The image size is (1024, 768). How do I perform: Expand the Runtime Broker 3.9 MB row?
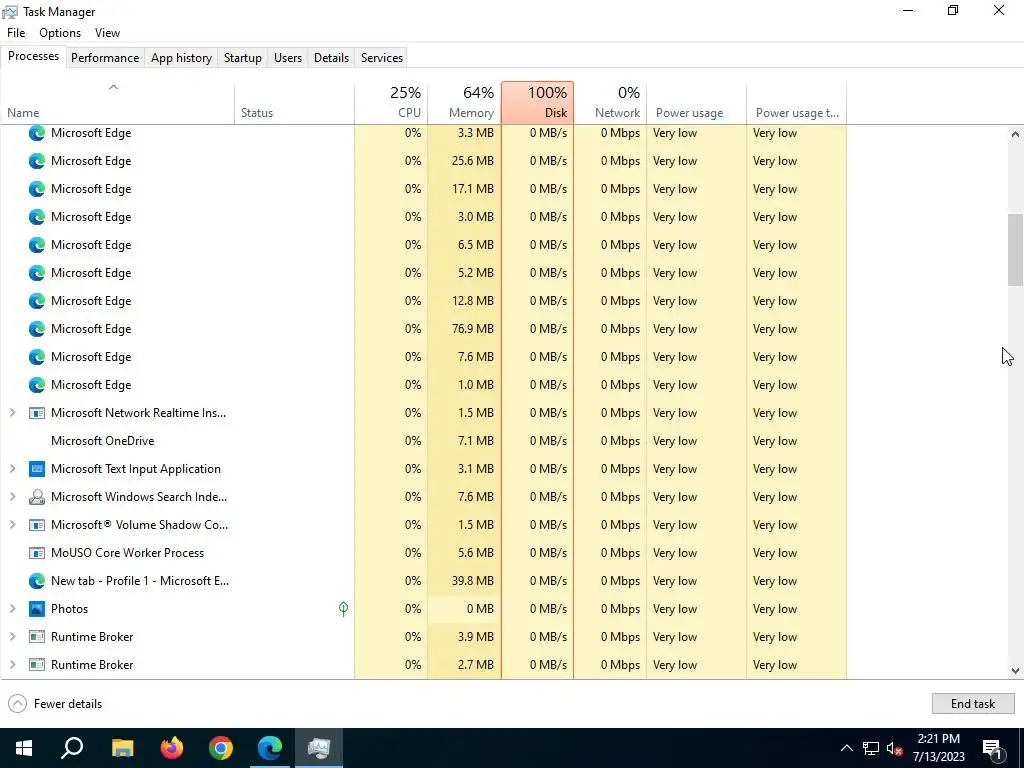[x=12, y=637]
